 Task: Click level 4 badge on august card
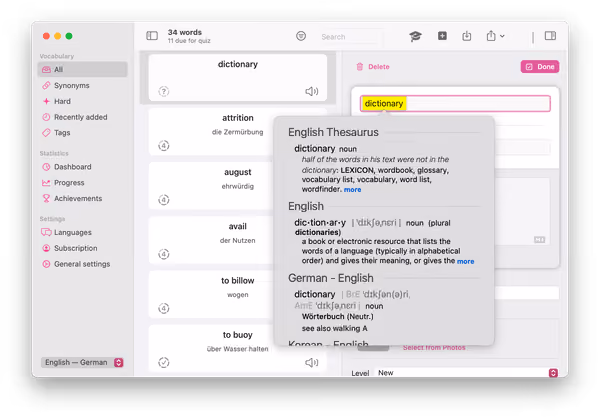point(164,200)
